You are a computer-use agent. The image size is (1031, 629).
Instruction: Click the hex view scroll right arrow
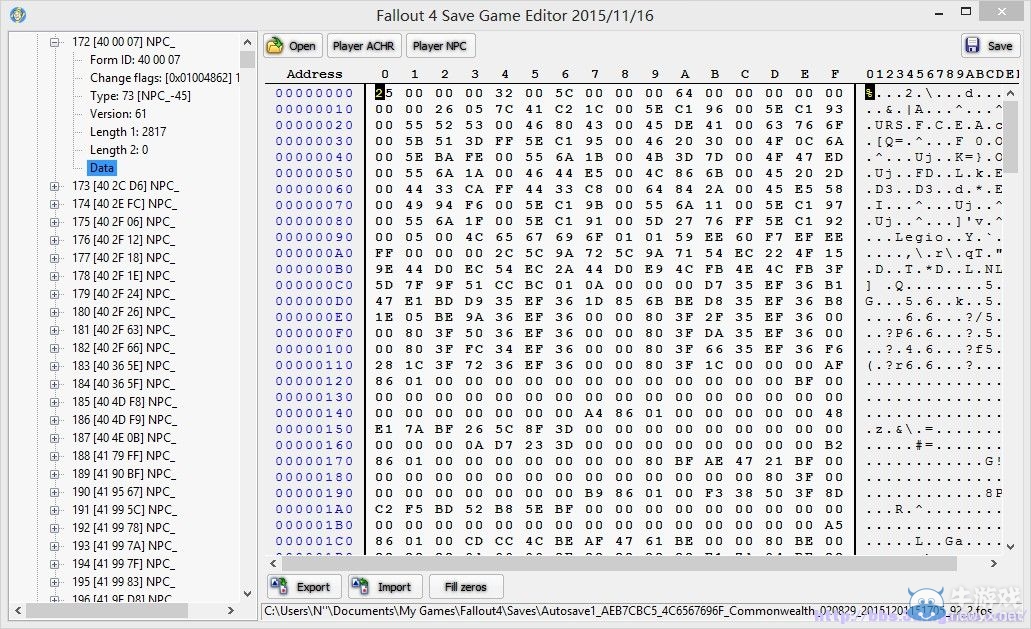994,563
